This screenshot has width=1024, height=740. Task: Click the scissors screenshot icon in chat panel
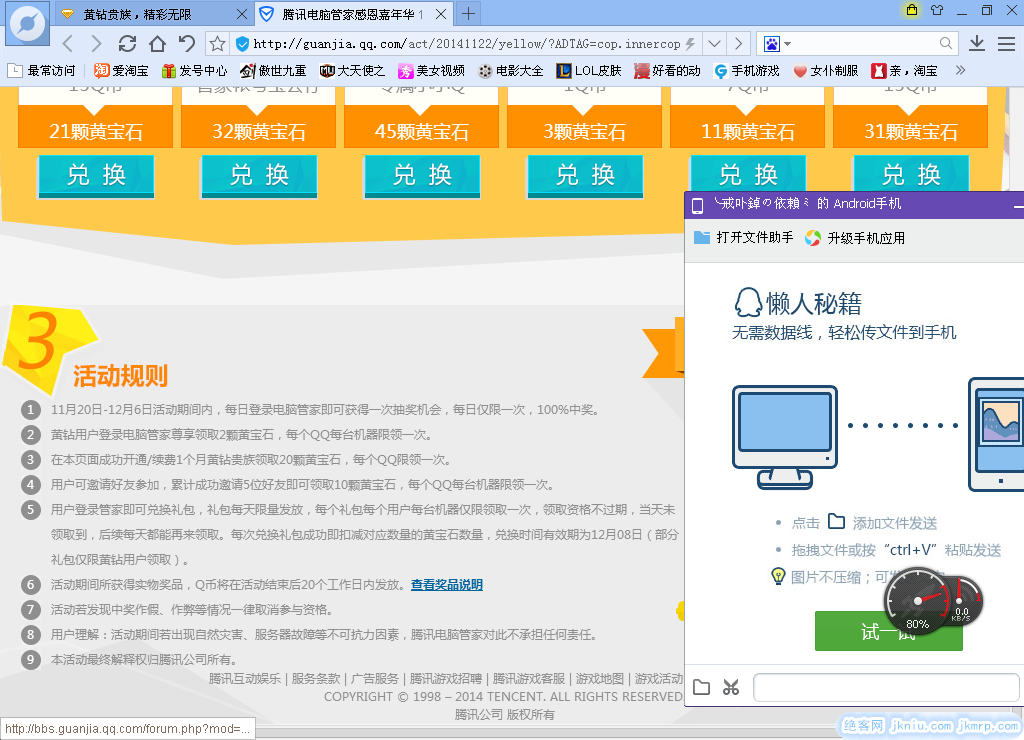coord(731,687)
